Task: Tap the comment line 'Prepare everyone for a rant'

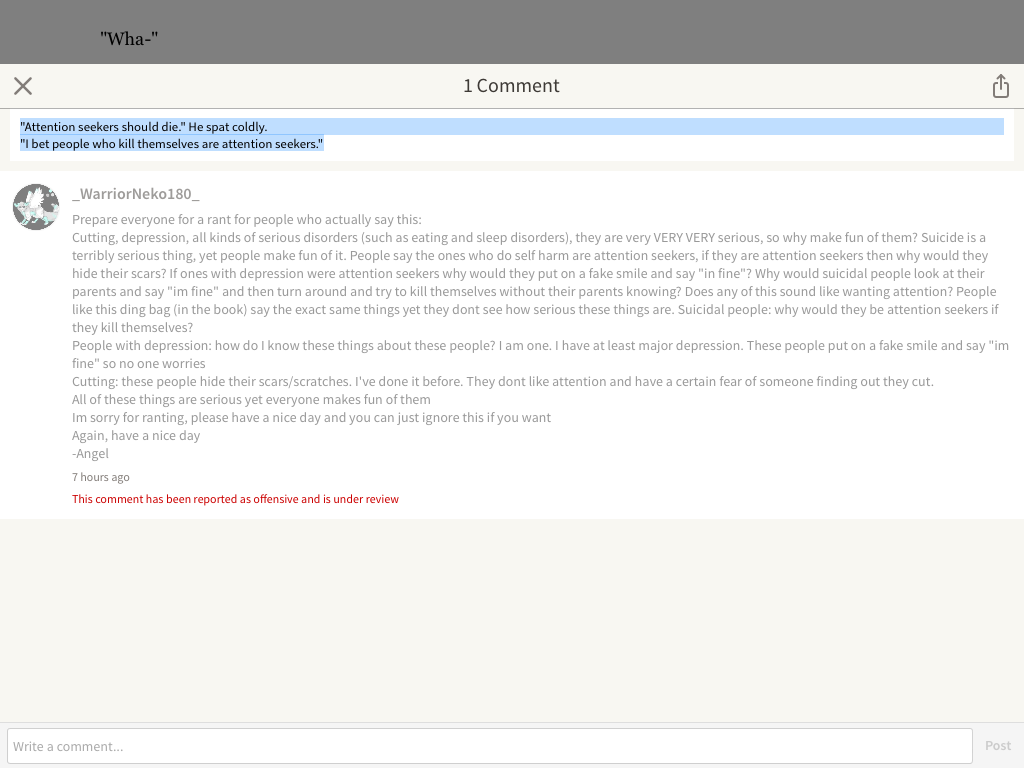Action: point(247,219)
